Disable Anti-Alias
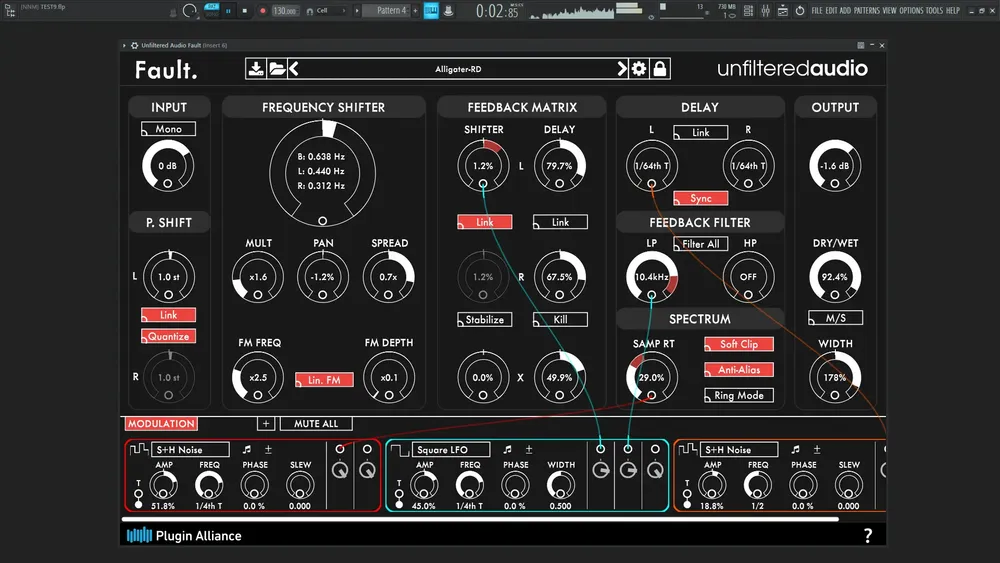This screenshot has height=563, width=1000. (x=739, y=370)
